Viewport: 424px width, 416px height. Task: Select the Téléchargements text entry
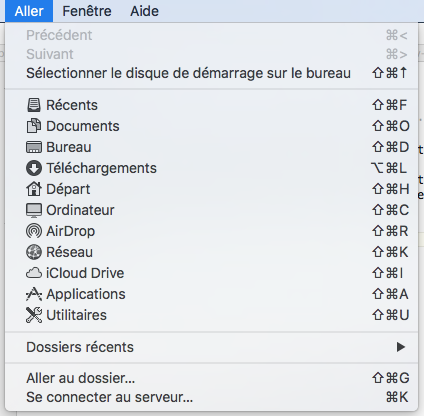coord(101,168)
